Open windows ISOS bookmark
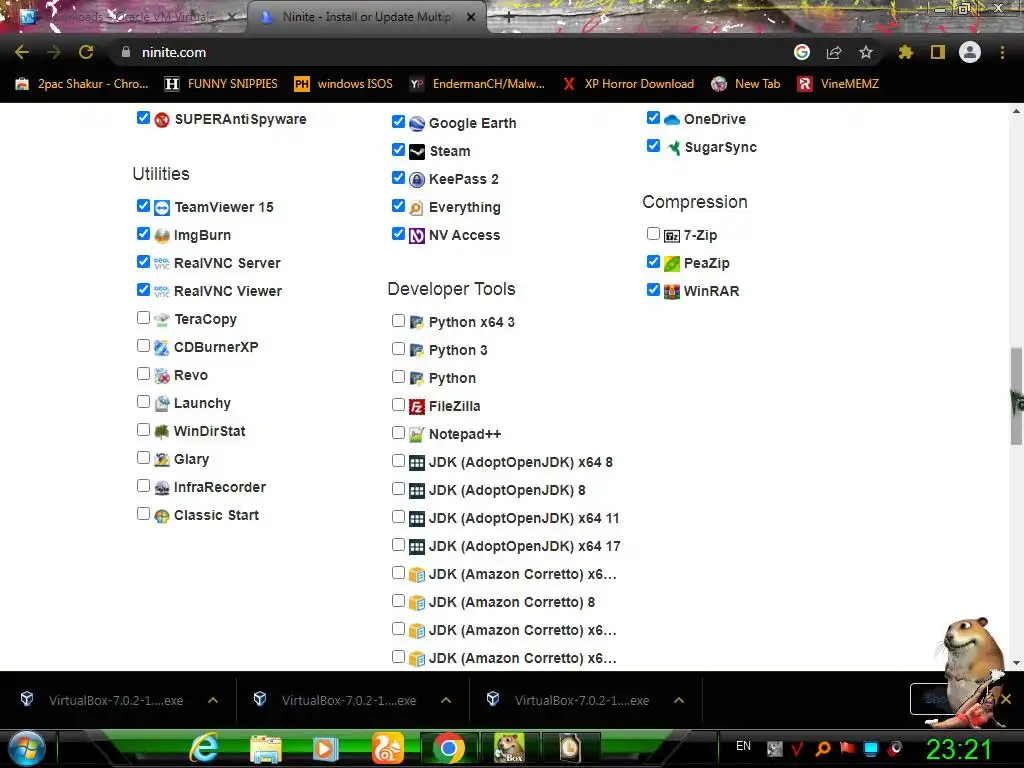Image resolution: width=1024 pixels, height=768 pixels. coord(344,84)
